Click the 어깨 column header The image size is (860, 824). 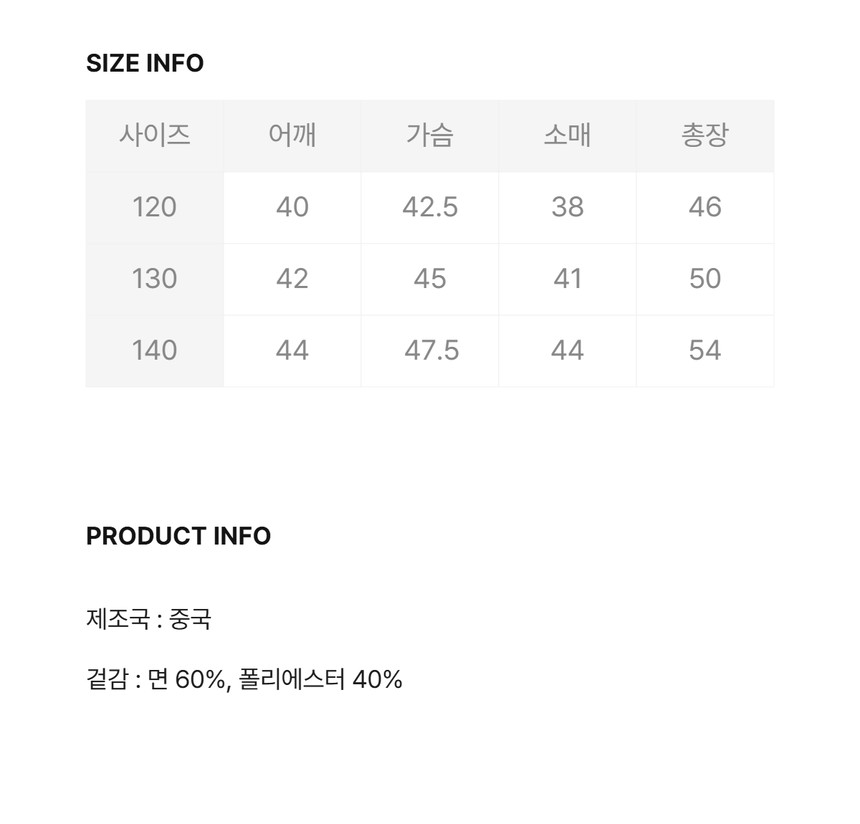tap(292, 136)
